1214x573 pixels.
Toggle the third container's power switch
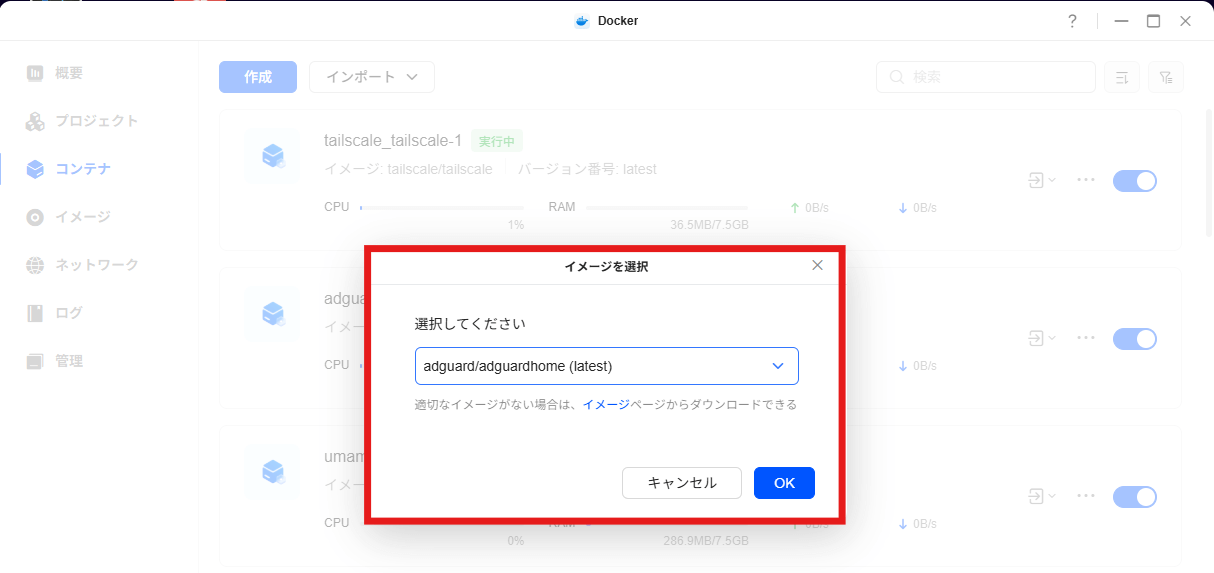pyautogui.click(x=1135, y=496)
